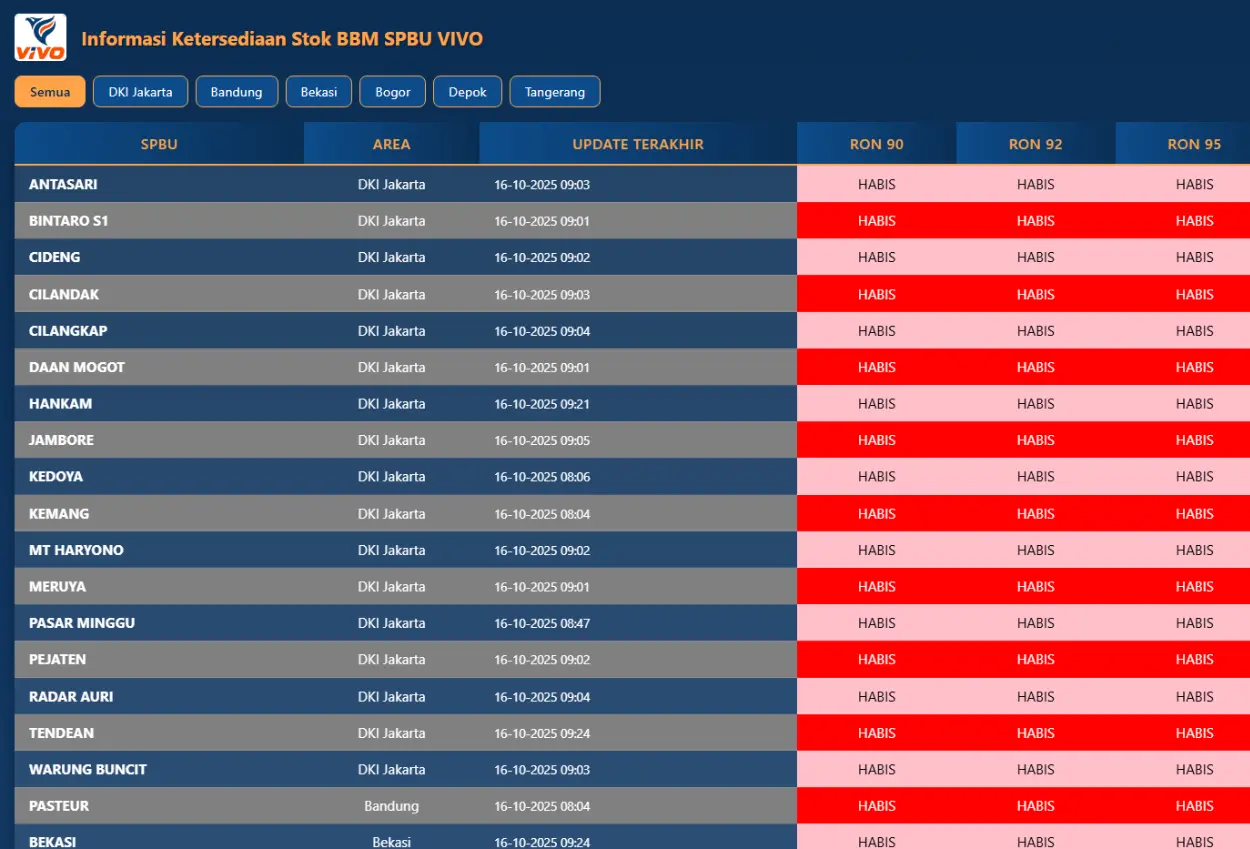Image resolution: width=1250 pixels, height=849 pixels.
Task: Open the Depok area filter
Action: click(x=467, y=92)
